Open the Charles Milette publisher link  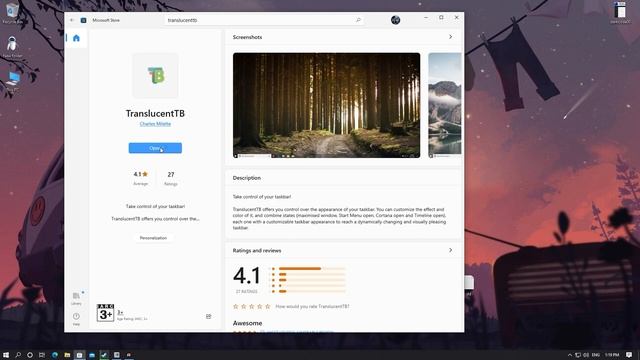tap(155, 124)
